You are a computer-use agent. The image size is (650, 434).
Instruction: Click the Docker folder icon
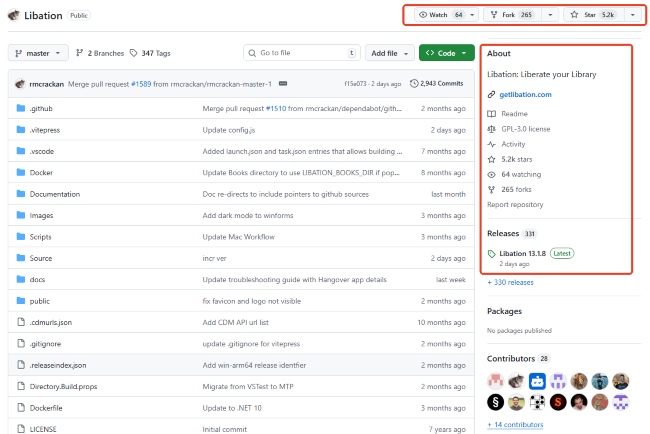point(21,172)
